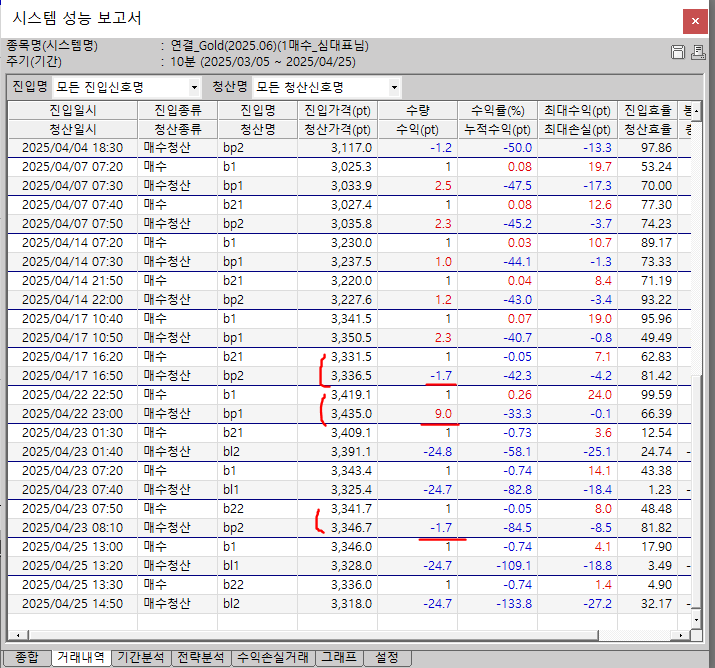The width and height of the screenshot is (715, 668).
Task: Click the 수익률(%) column header
Action: (497, 110)
